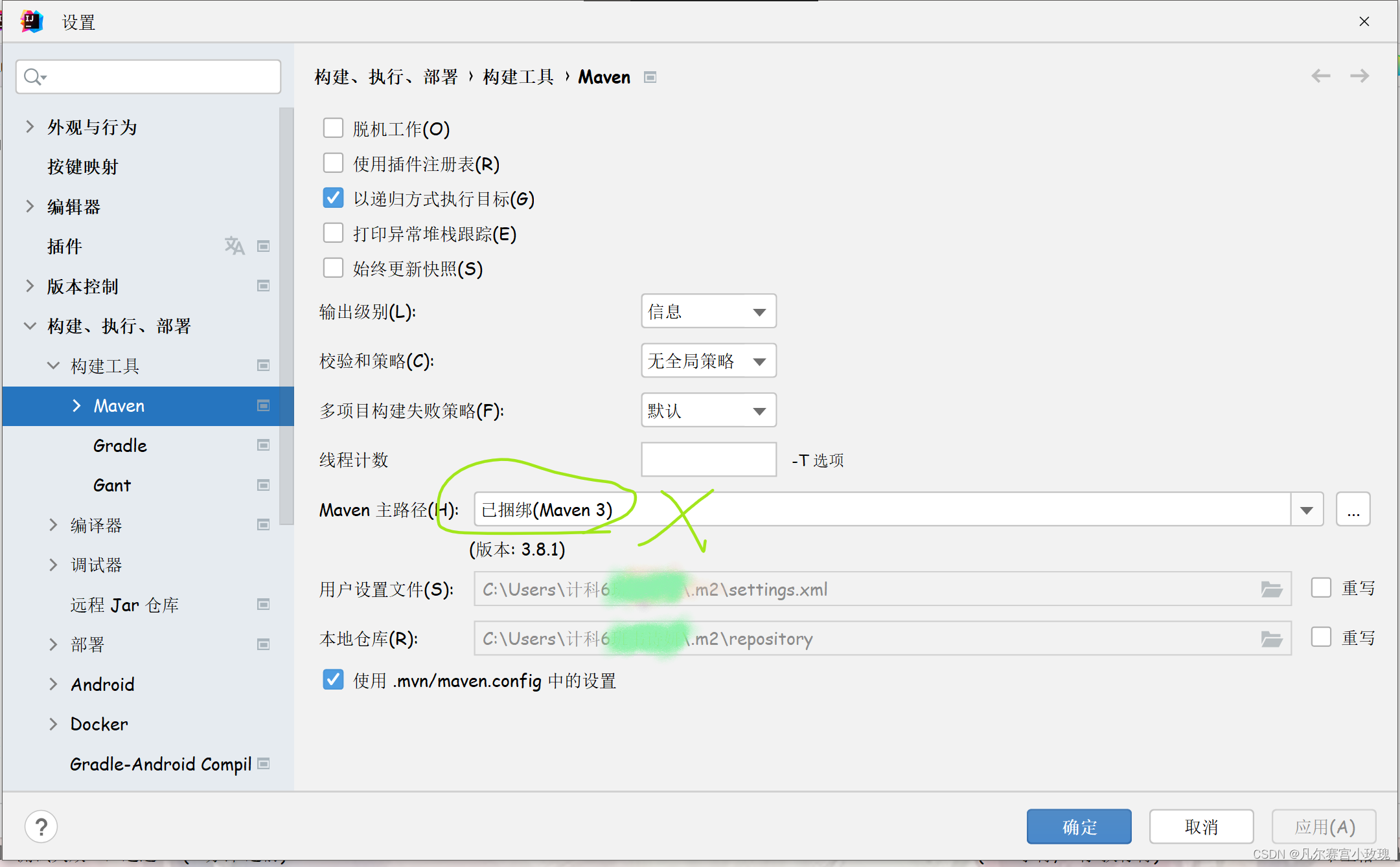The image size is (1400, 867).
Task: Click folder icon in user settings file field
Action: pos(1272,589)
